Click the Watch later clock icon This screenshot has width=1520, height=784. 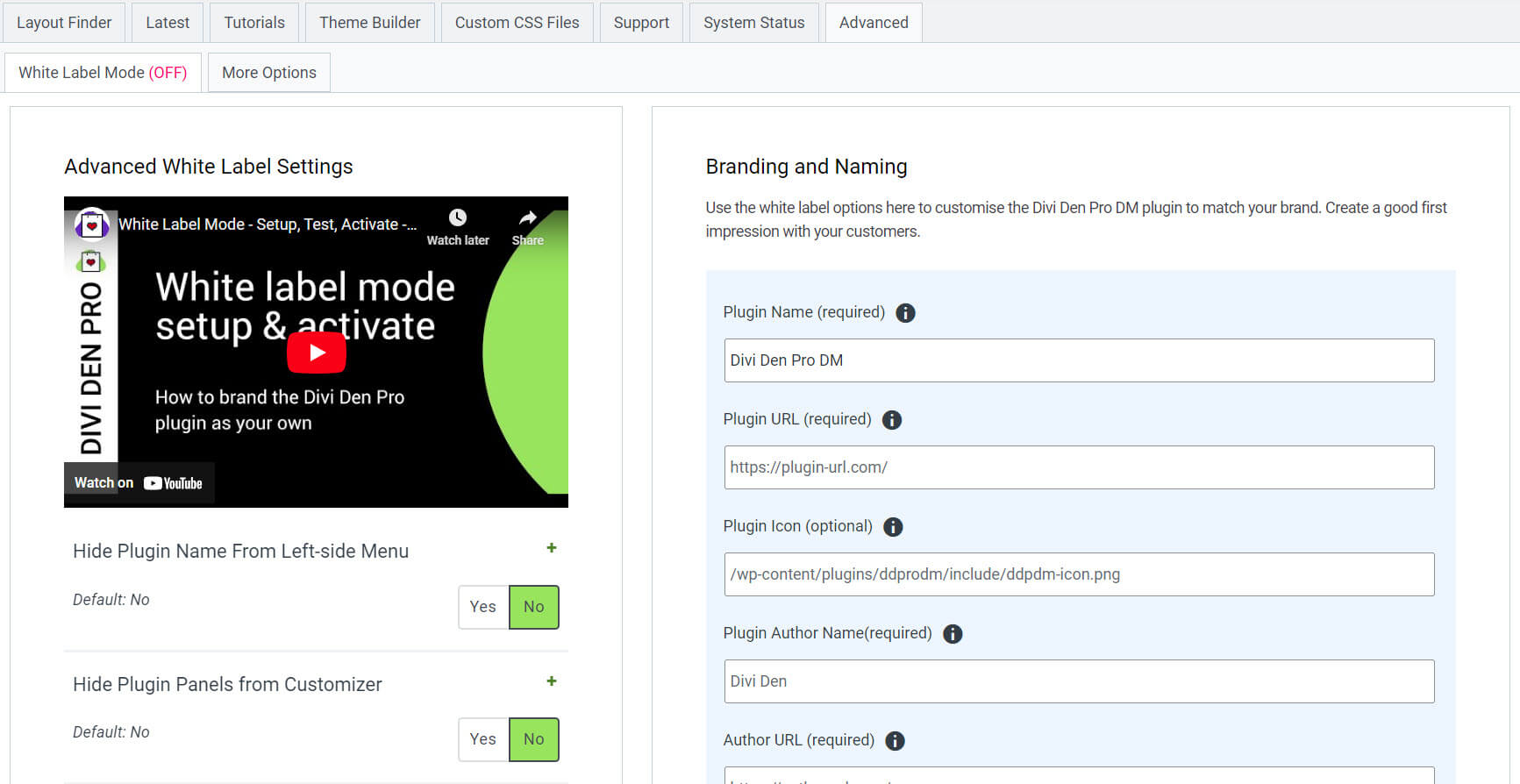tap(458, 218)
